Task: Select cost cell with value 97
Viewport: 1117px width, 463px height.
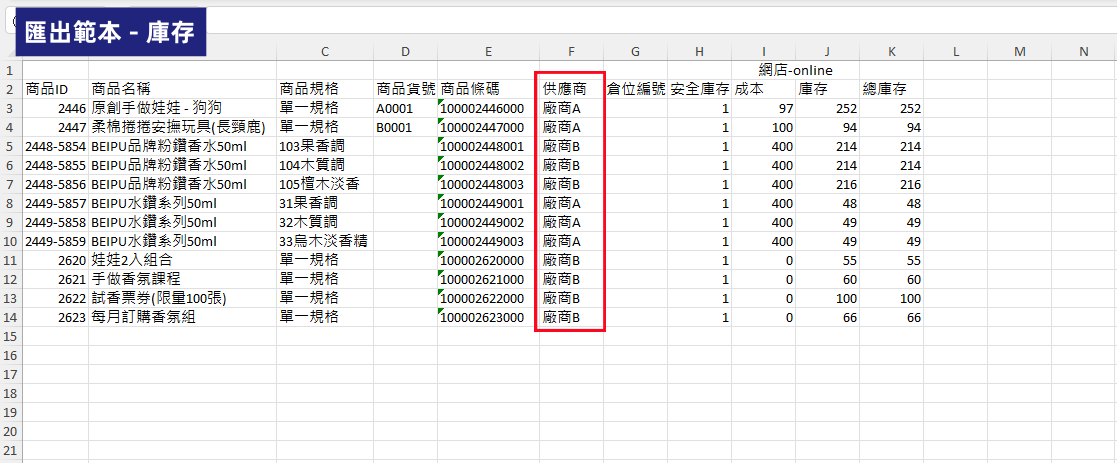Action: tap(764, 108)
